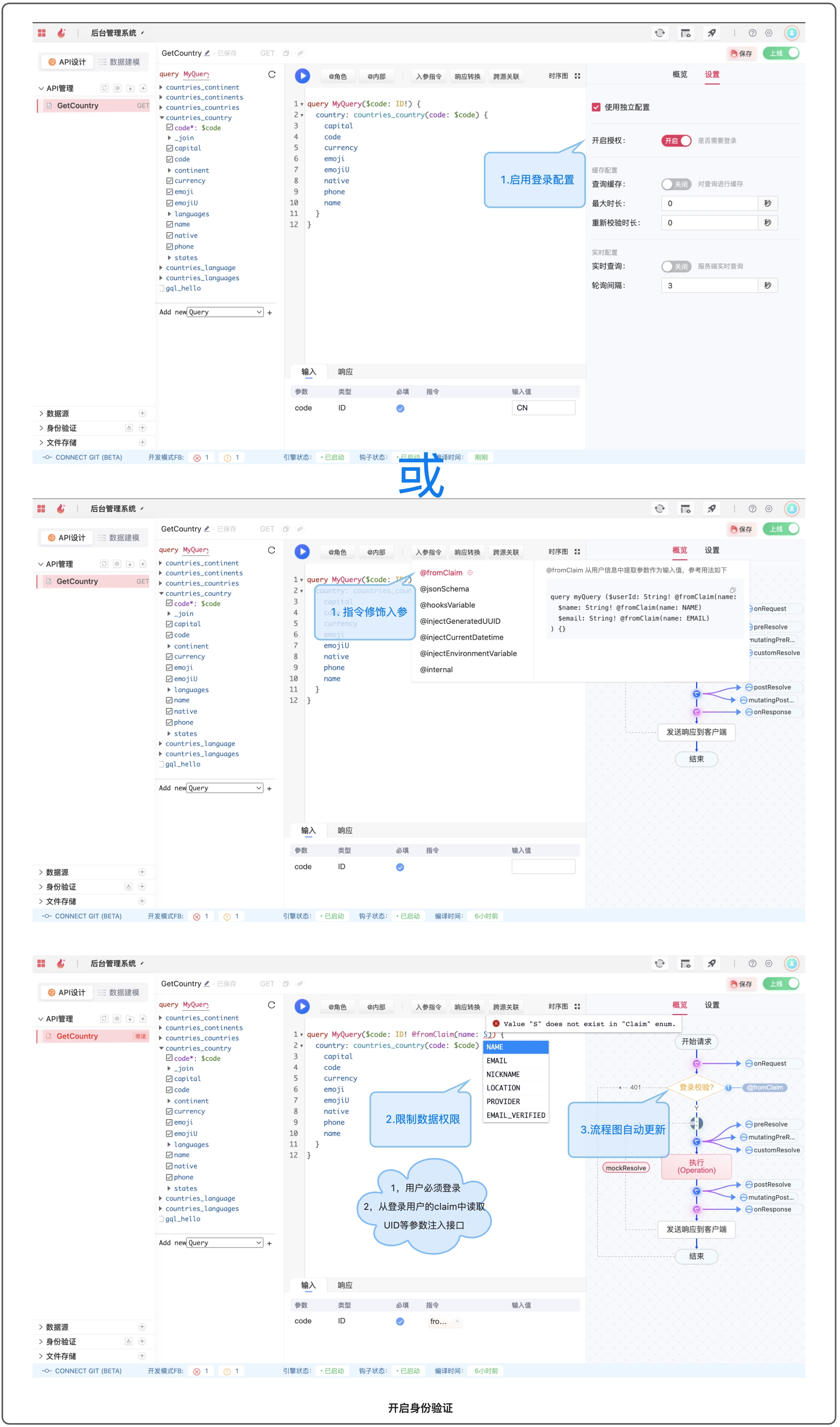Viewport: 840px width, 1427px height.
Task: Click the red info icon beside @fromClaim
Action: pyautogui.click(x=470, y=573)
